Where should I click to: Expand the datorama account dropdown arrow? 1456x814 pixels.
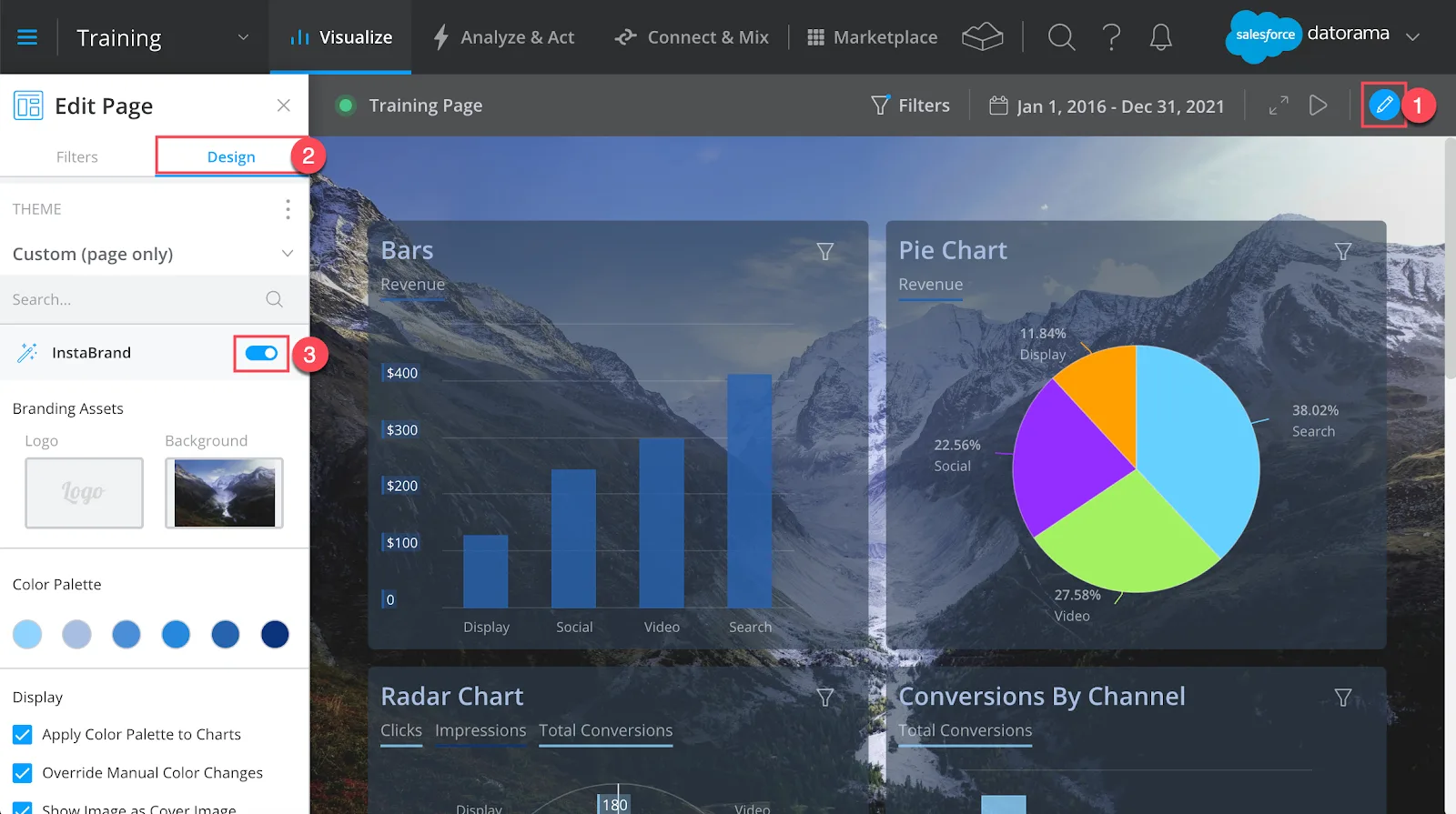1412,37
